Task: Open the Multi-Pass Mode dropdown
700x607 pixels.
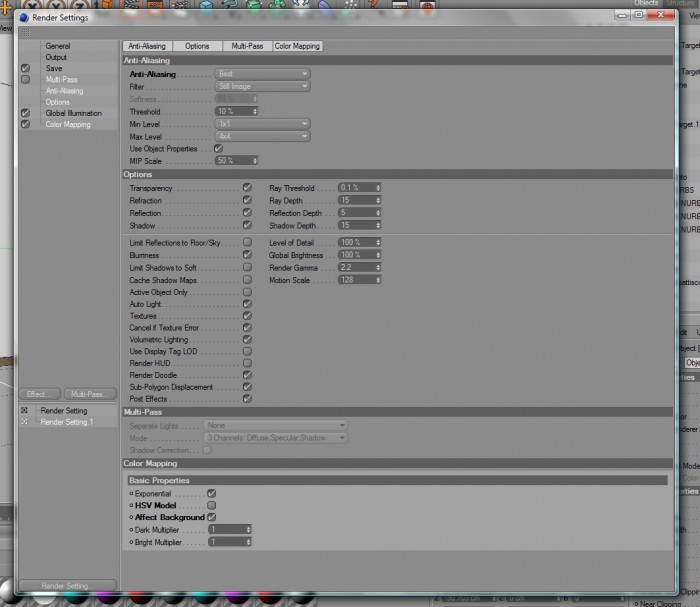Action: pyautogui.click(x=275, y=438)
